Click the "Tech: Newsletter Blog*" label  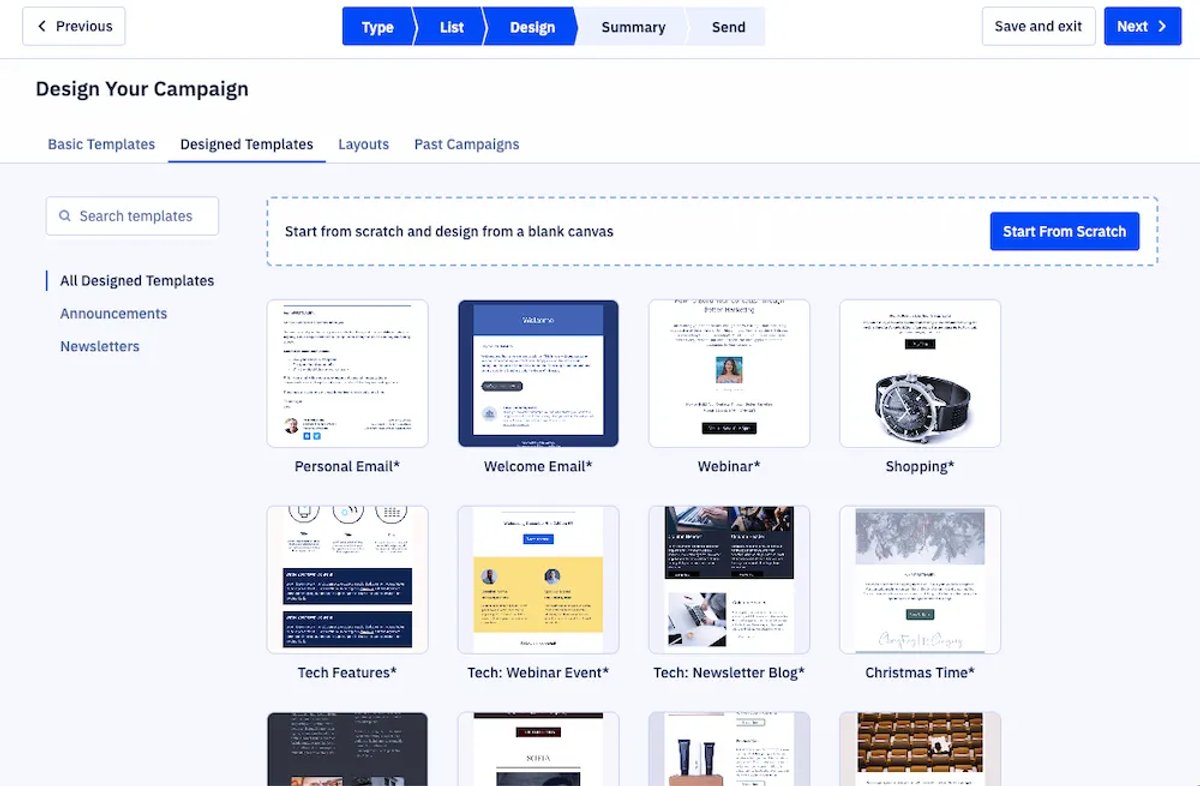[x=729, y=673]
